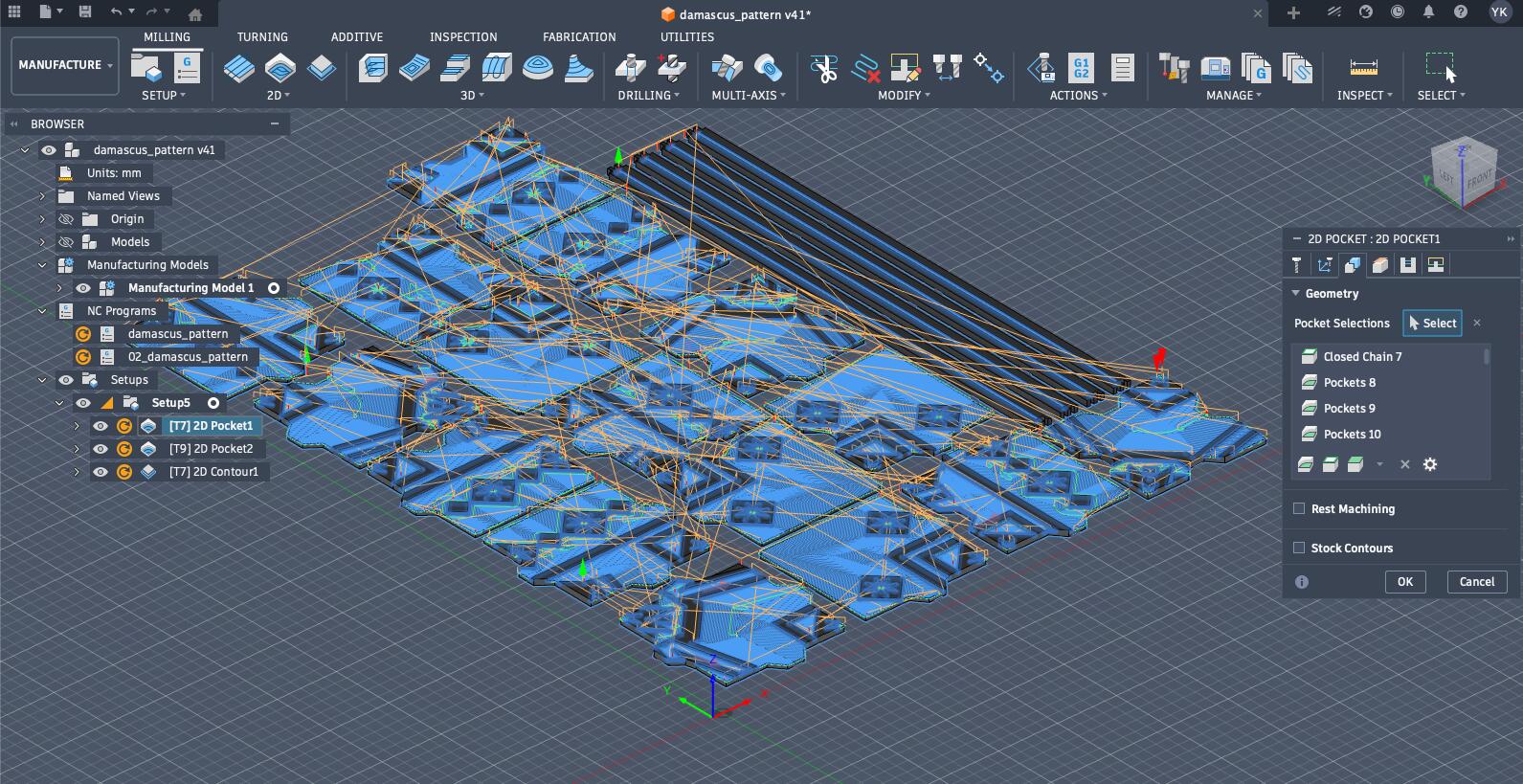Open the job status clock icon

(x=1398, y=12)
